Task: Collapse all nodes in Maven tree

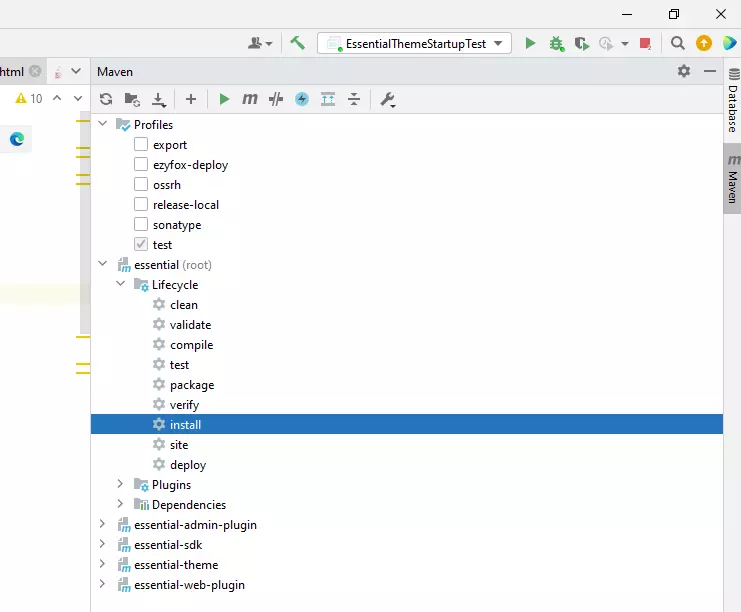Action: pos(354,99)
